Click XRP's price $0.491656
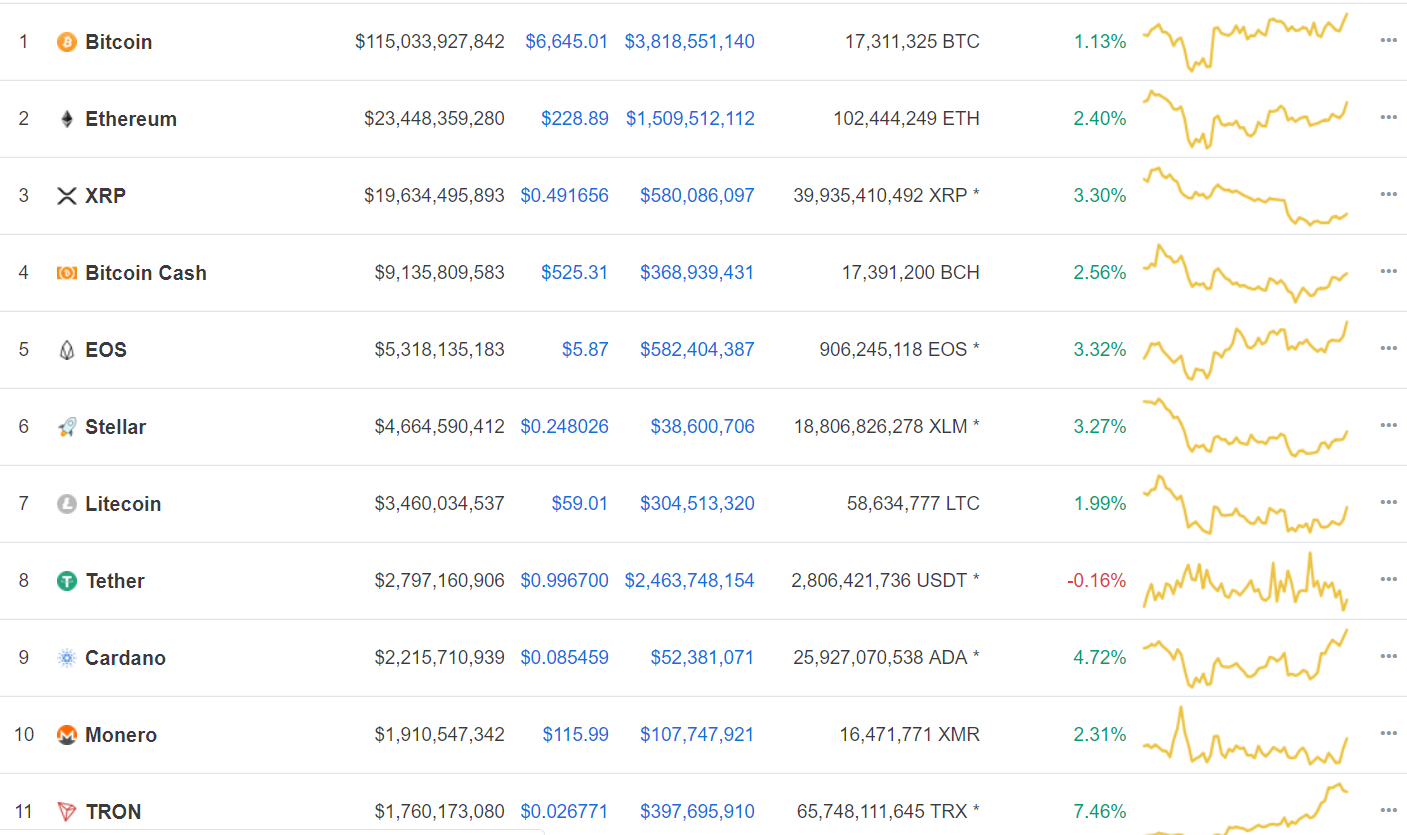The image size is (1407, 835). (565, 196)
